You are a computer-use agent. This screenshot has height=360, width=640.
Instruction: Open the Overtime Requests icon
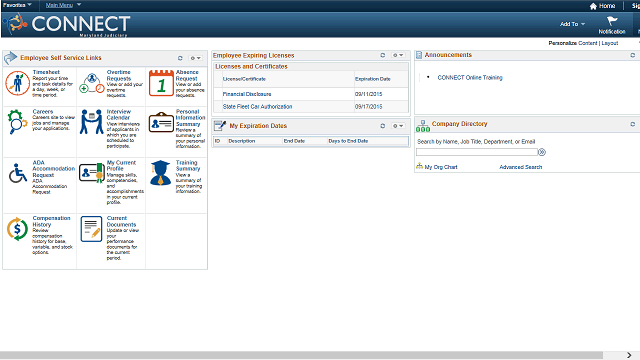pos(92,83)
